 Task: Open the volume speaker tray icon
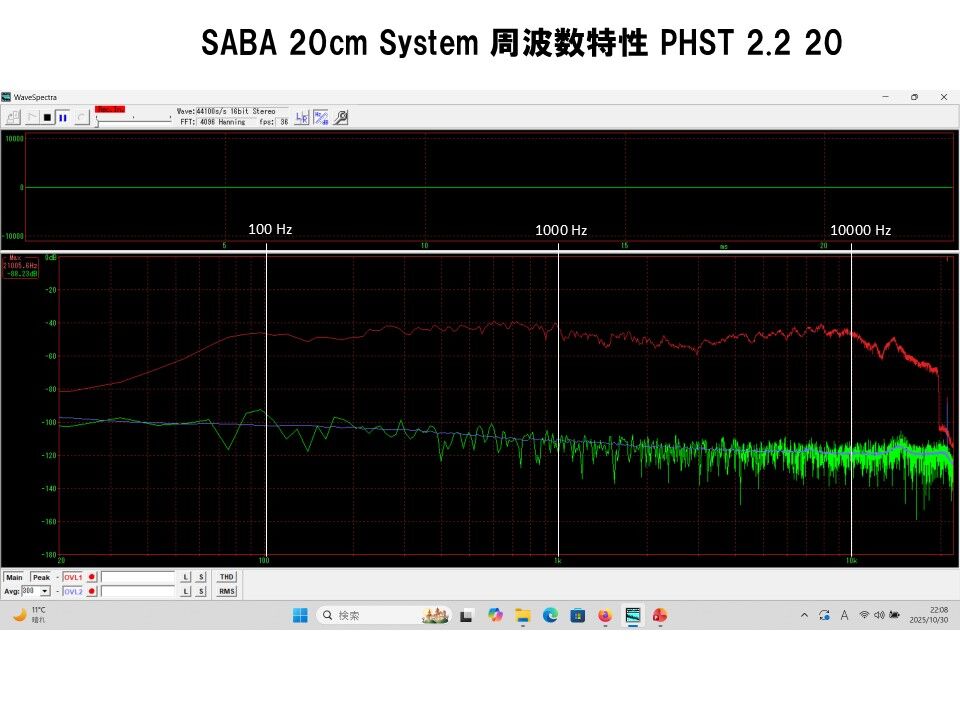click(x=879, y=615)
